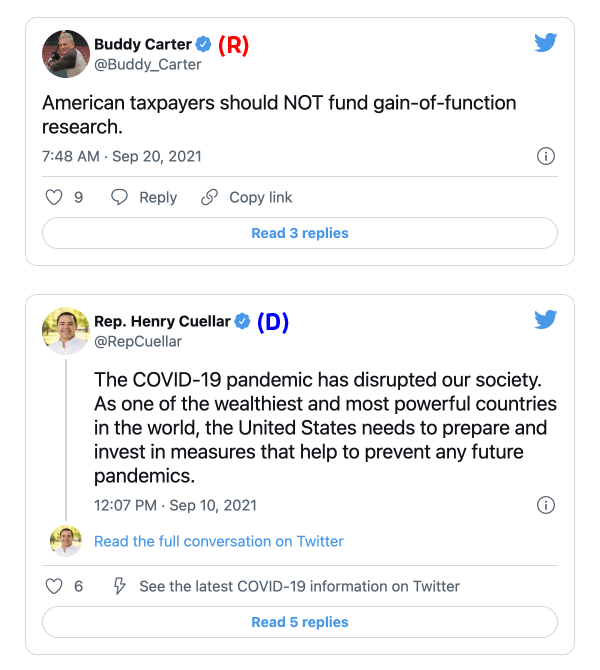Visit the @Buddy_Carter handle link
Viewport: 600px width, 670px height.
148,64
